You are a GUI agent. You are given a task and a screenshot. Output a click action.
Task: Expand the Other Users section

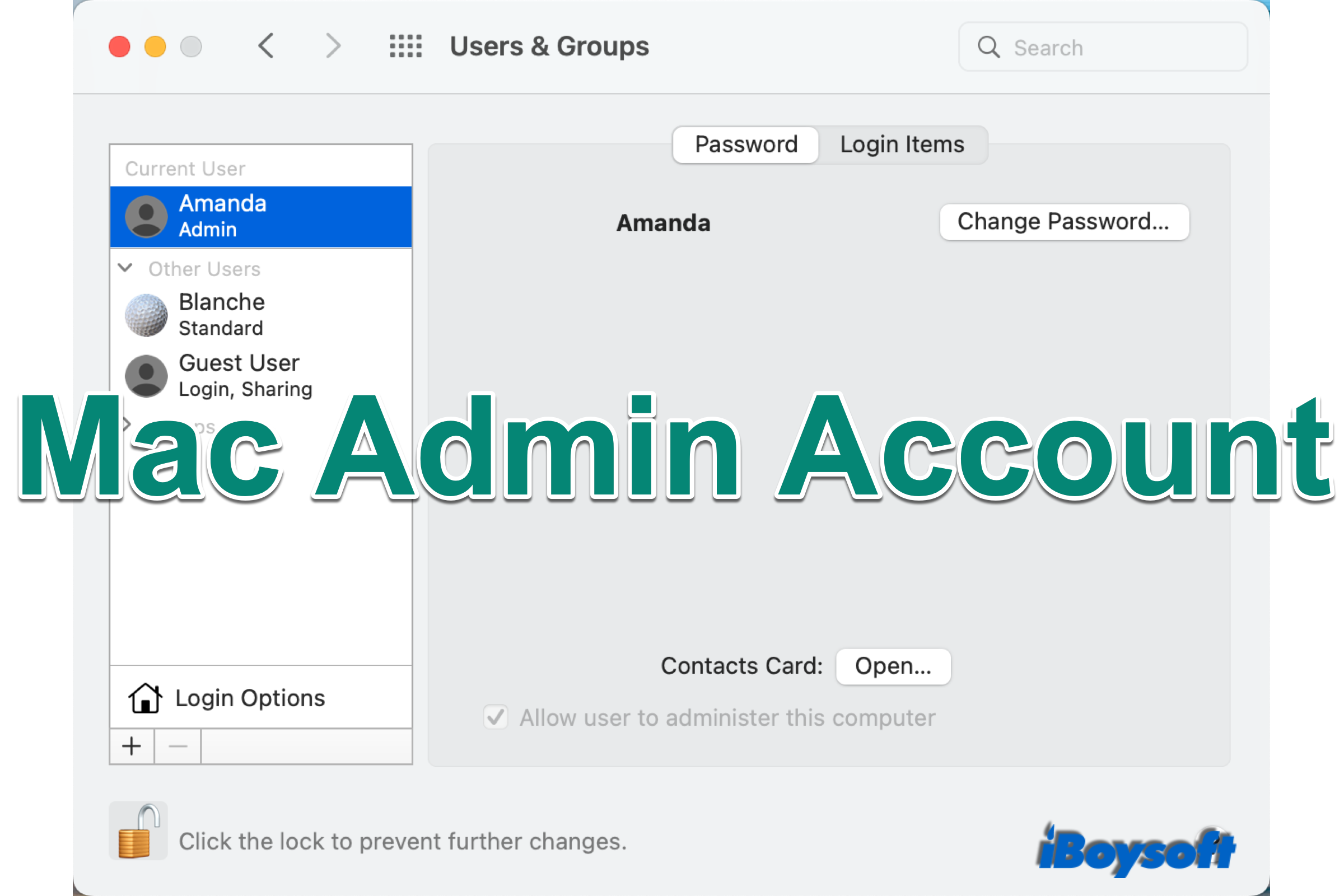click(127, 268)
